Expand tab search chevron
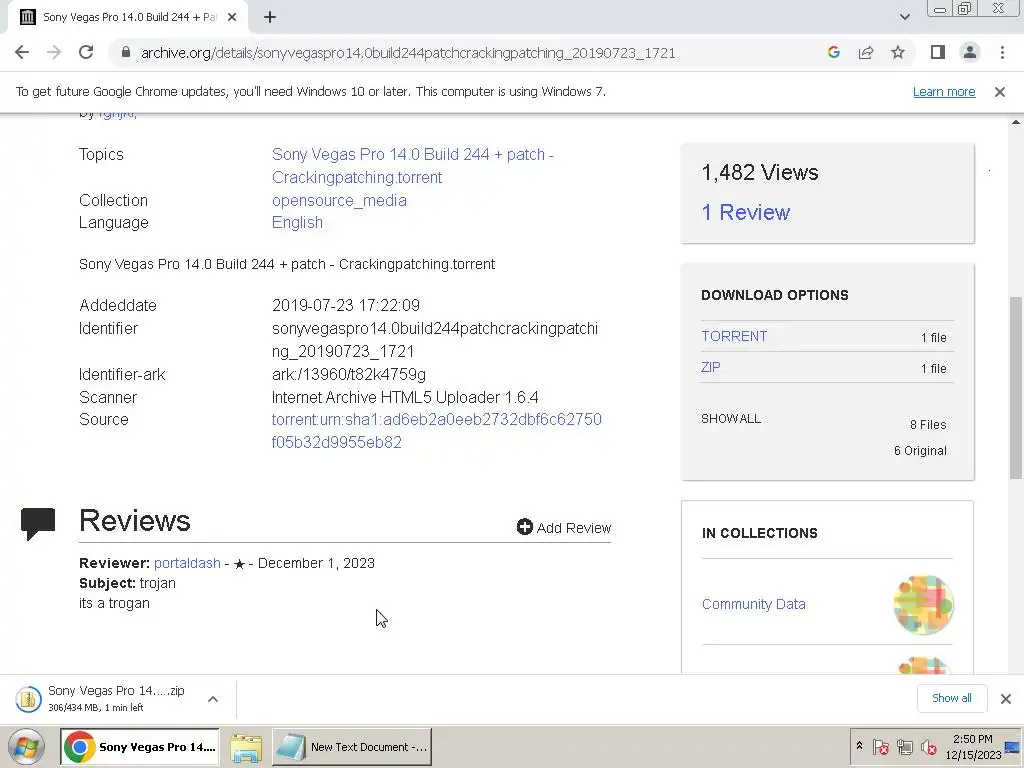This screenshot has width=1024, height=768. pos(904,17)
